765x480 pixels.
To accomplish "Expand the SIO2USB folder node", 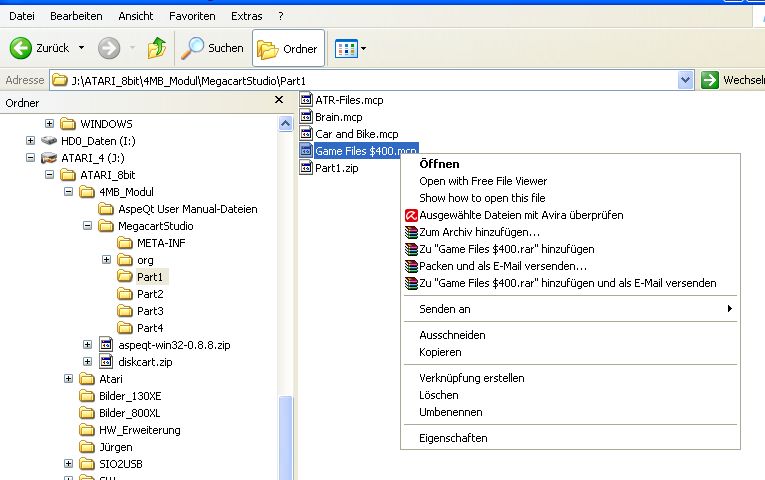I will (68, 463).
